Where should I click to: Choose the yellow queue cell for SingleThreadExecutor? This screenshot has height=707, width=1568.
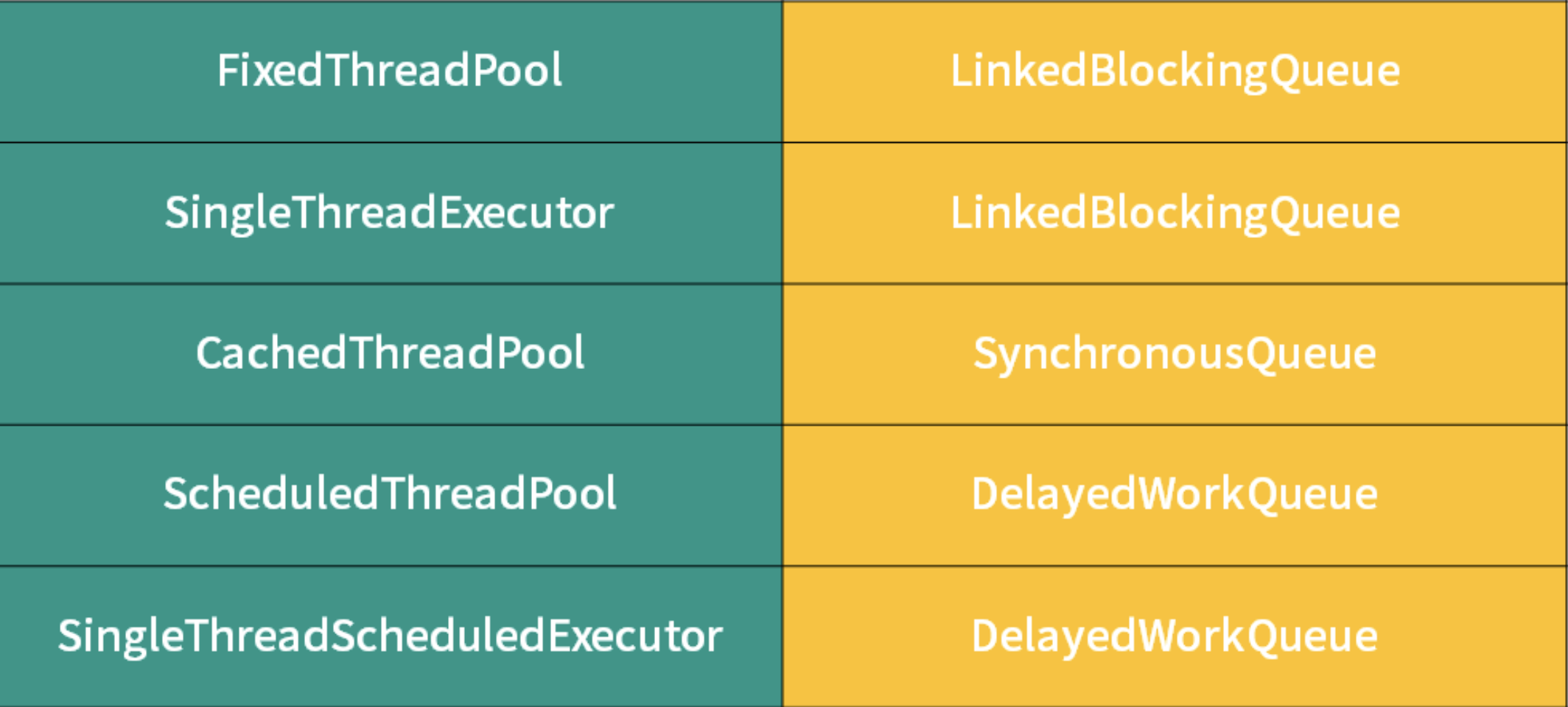click(1175, 213)
